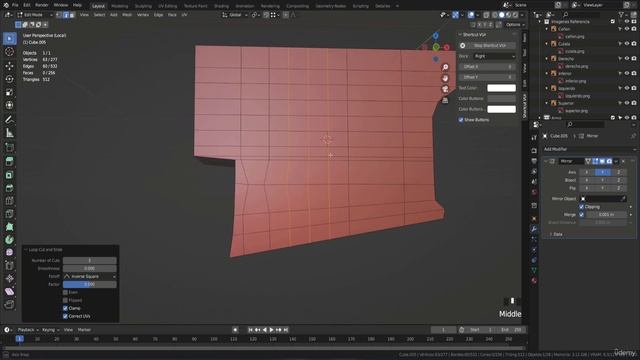
Task: Disable render for the Superior collection camera icon
Action: tap(634, 103)
